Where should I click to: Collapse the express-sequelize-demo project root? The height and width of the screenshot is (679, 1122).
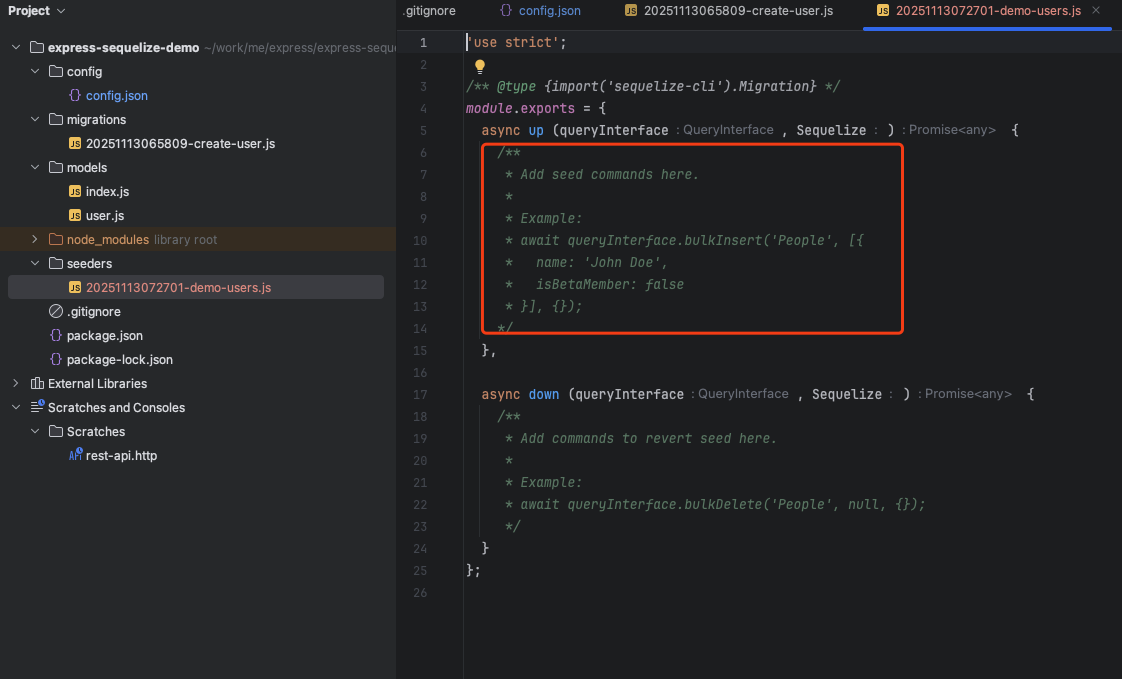click(16, 47)
